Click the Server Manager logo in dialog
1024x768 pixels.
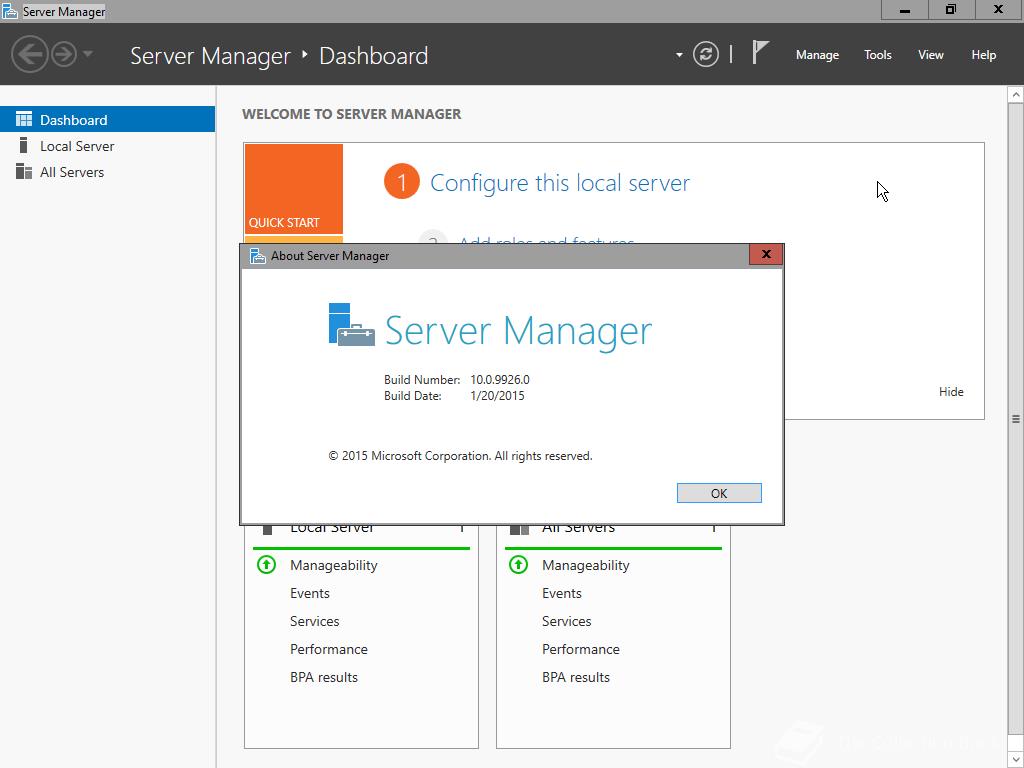351,324
